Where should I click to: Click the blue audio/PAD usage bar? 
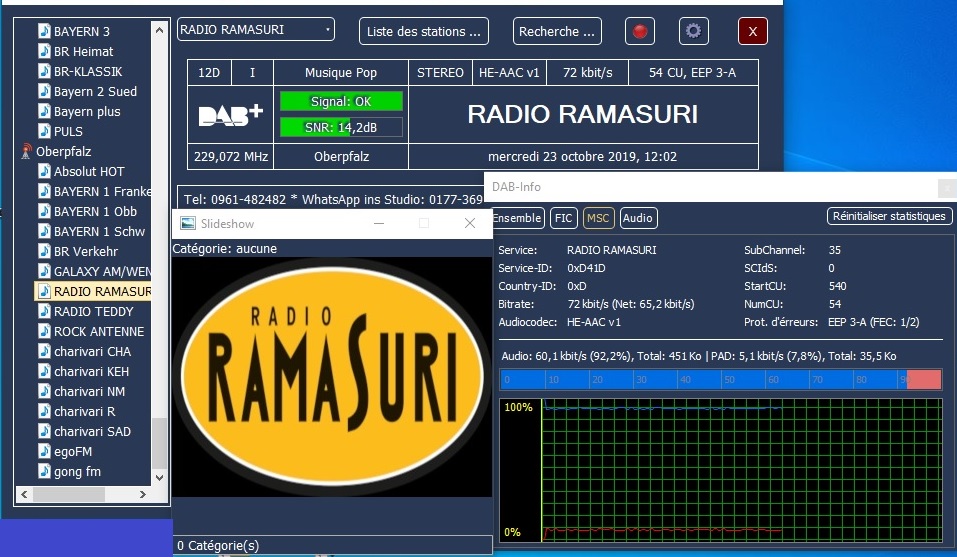click(721, 379)
